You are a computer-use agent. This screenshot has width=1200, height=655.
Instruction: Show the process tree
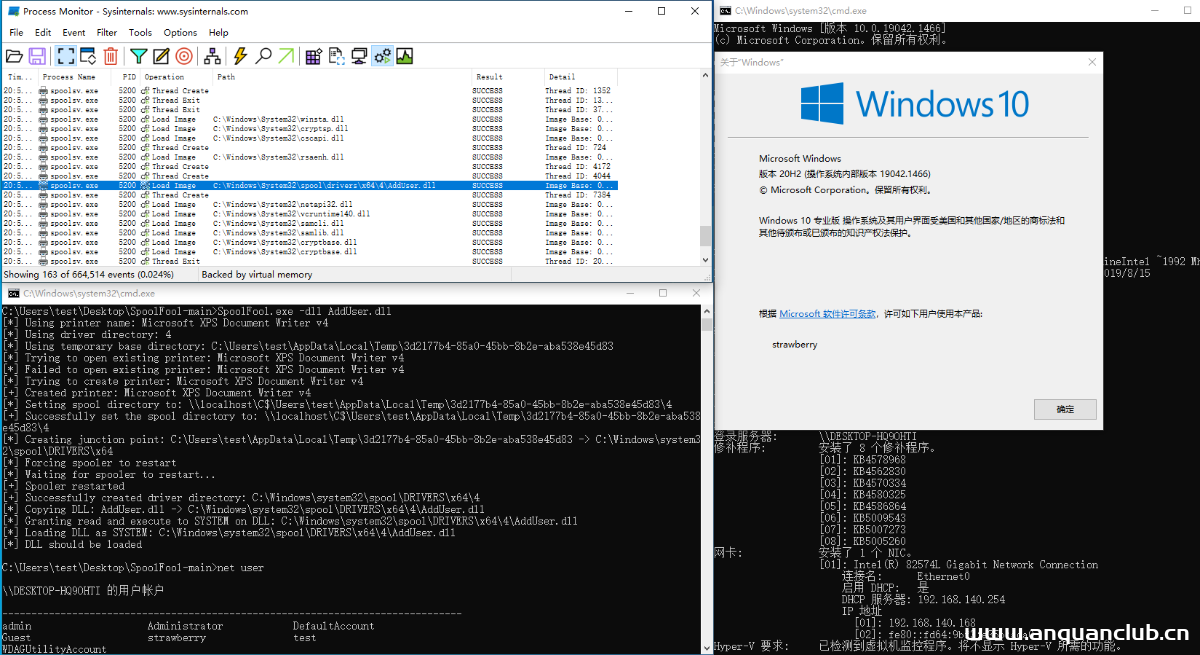point(212,57)
